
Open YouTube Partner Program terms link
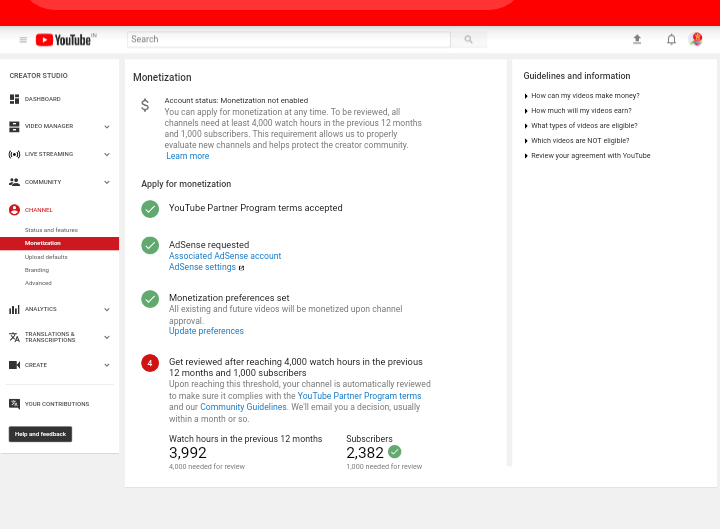point(360,396)
